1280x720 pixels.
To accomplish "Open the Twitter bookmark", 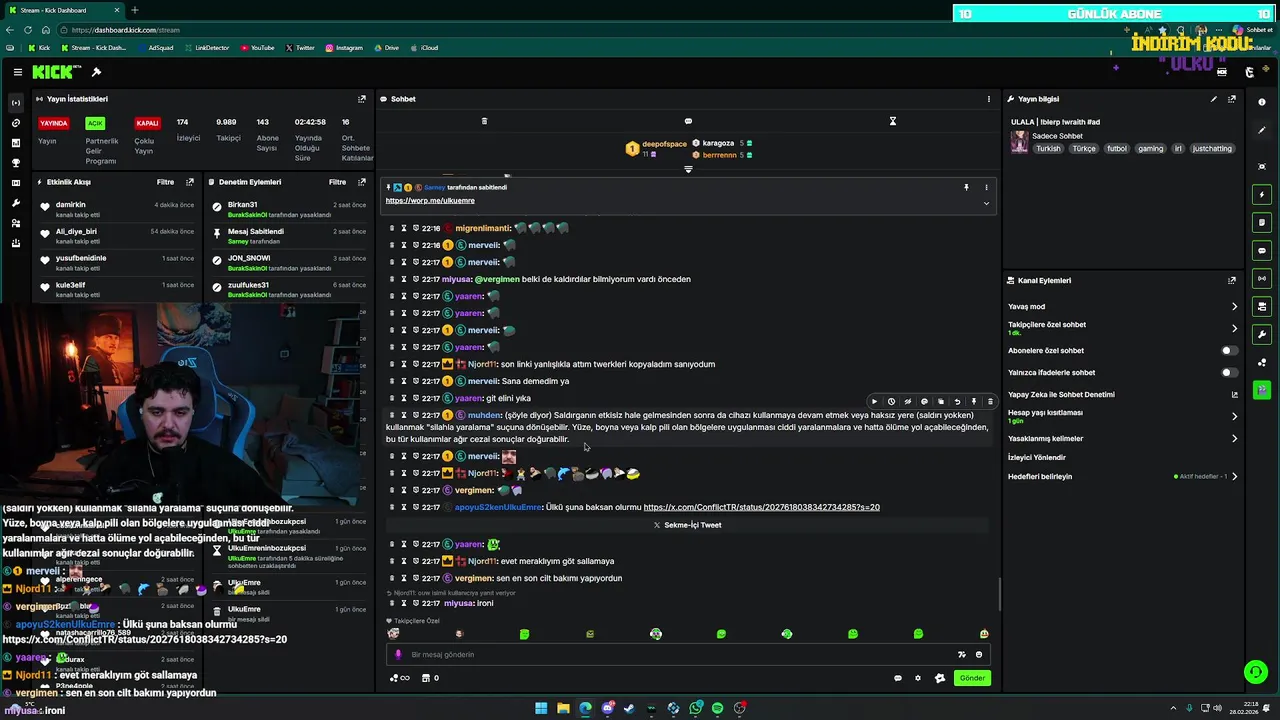I will pyautogui.click(x=300, y=48).
